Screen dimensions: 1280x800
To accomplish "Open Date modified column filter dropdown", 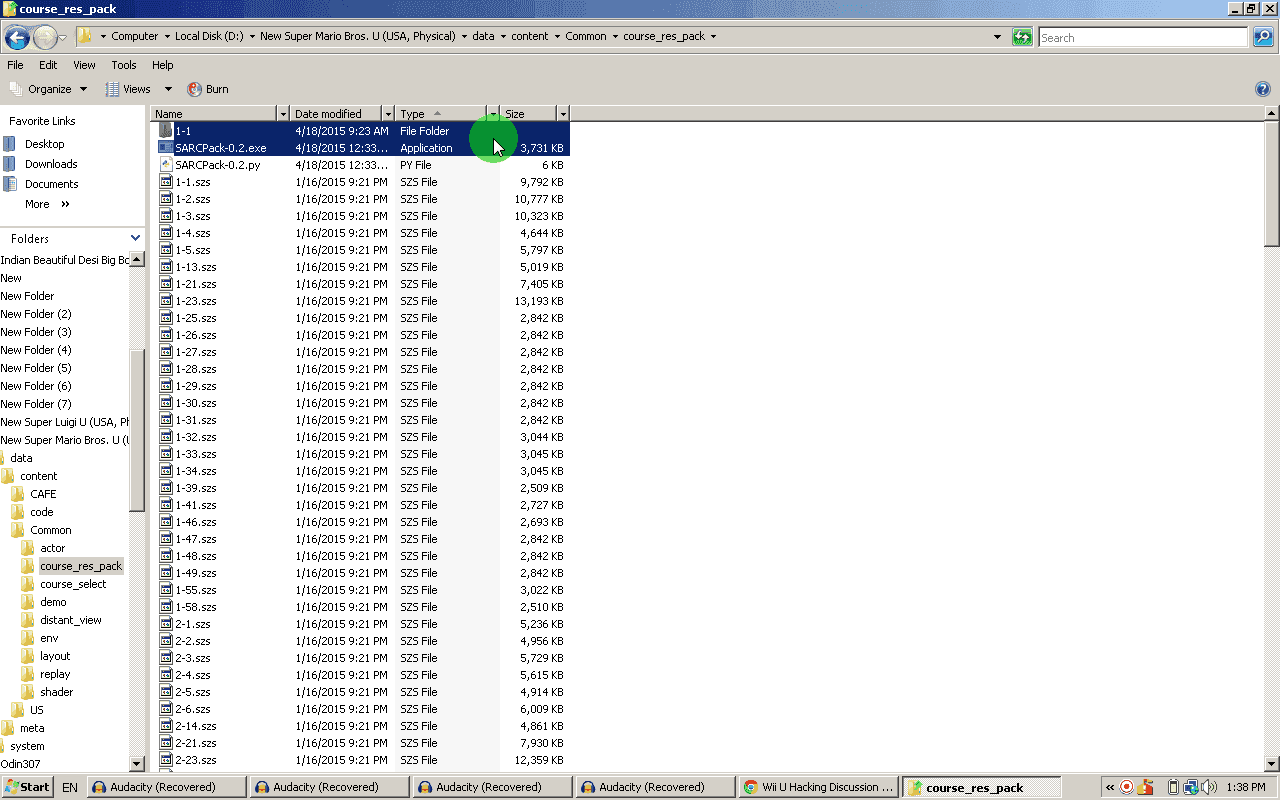I will point(388,114).
